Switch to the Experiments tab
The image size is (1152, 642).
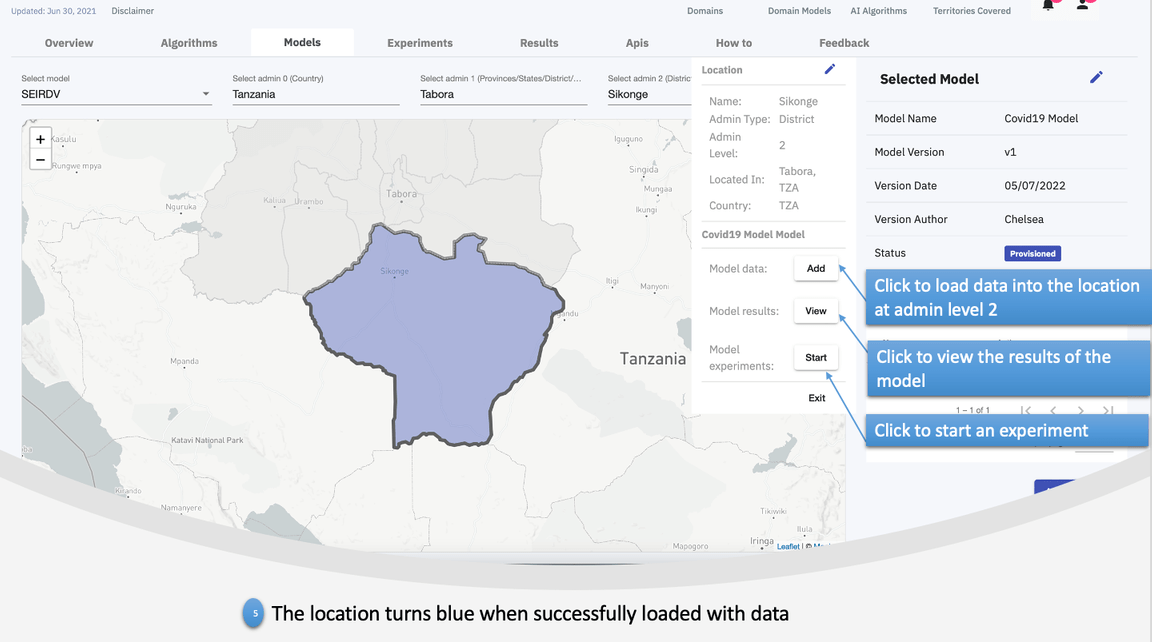(x=419, y=43)
